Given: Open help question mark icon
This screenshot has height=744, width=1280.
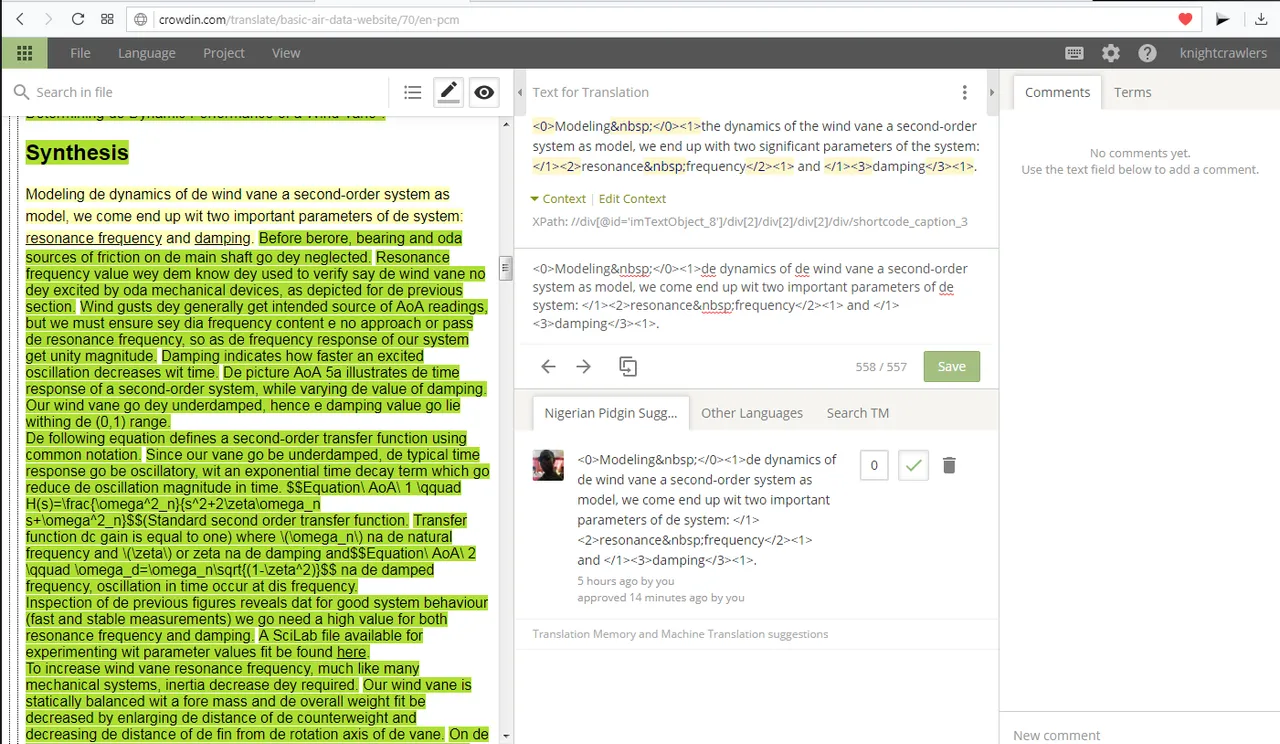Looking at the screenshot, I should pyautogui.click(x=1147, y=53).
